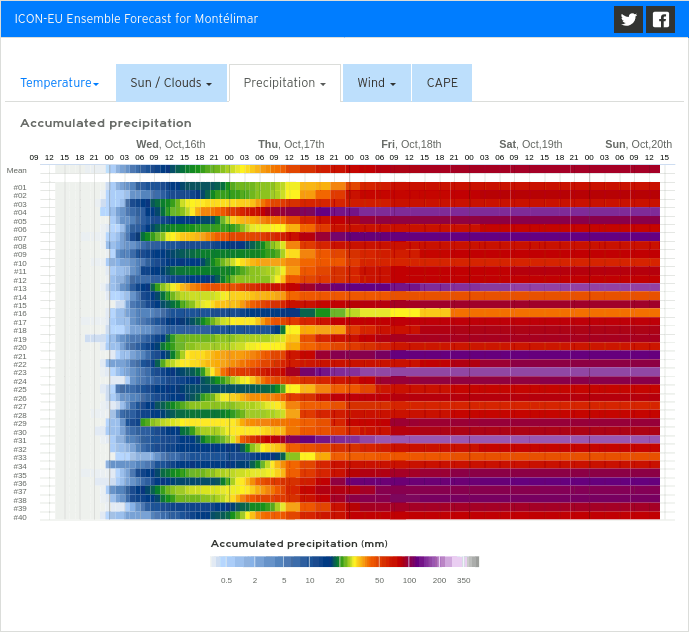The width and height of the screenshot is (689, 632).
Task: Open the Precipitation dropdown tab
Action: 285,83
